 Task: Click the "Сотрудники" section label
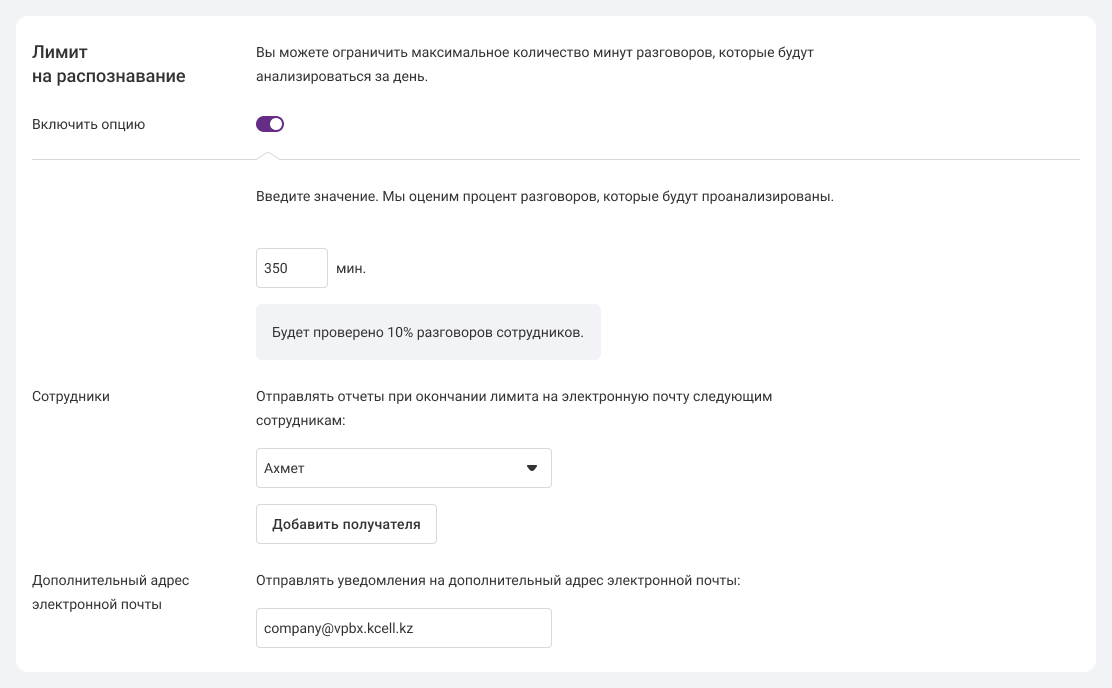pyautogui.click(x=71, y=396)
